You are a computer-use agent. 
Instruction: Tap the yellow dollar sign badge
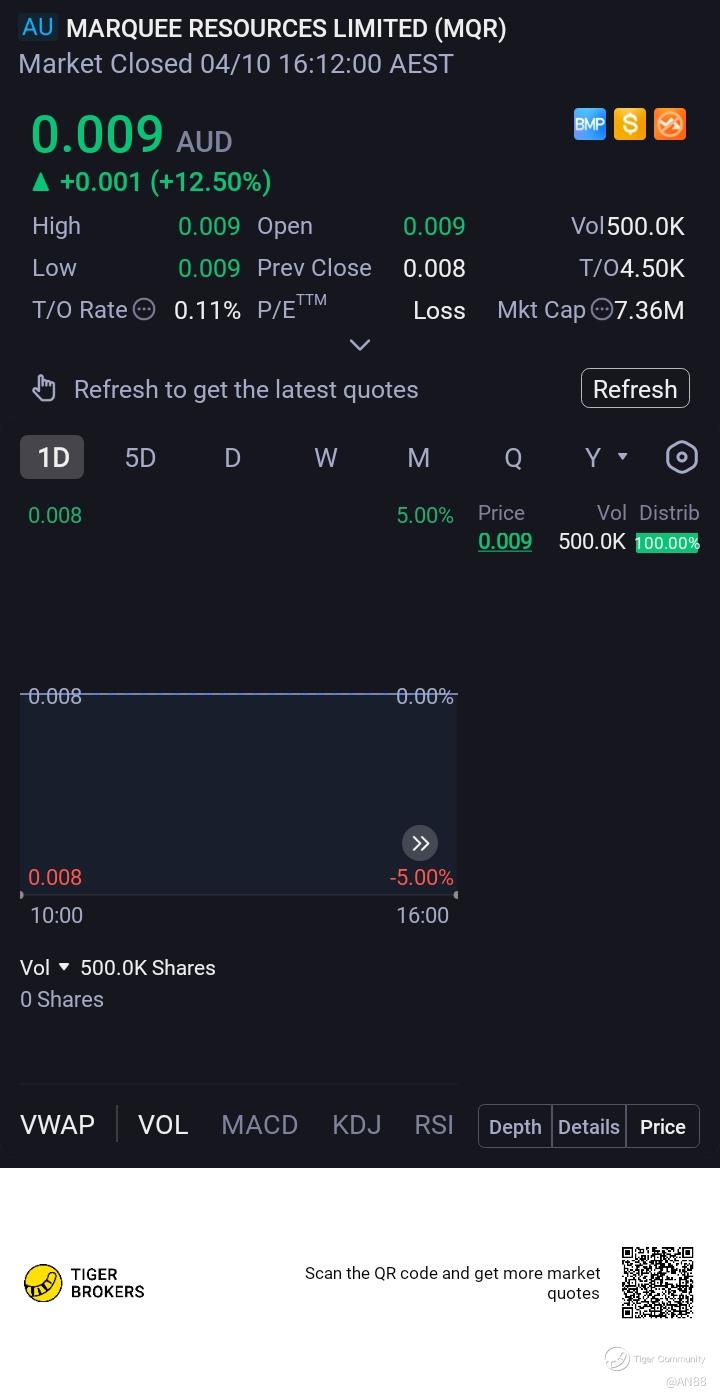(630, 125)
